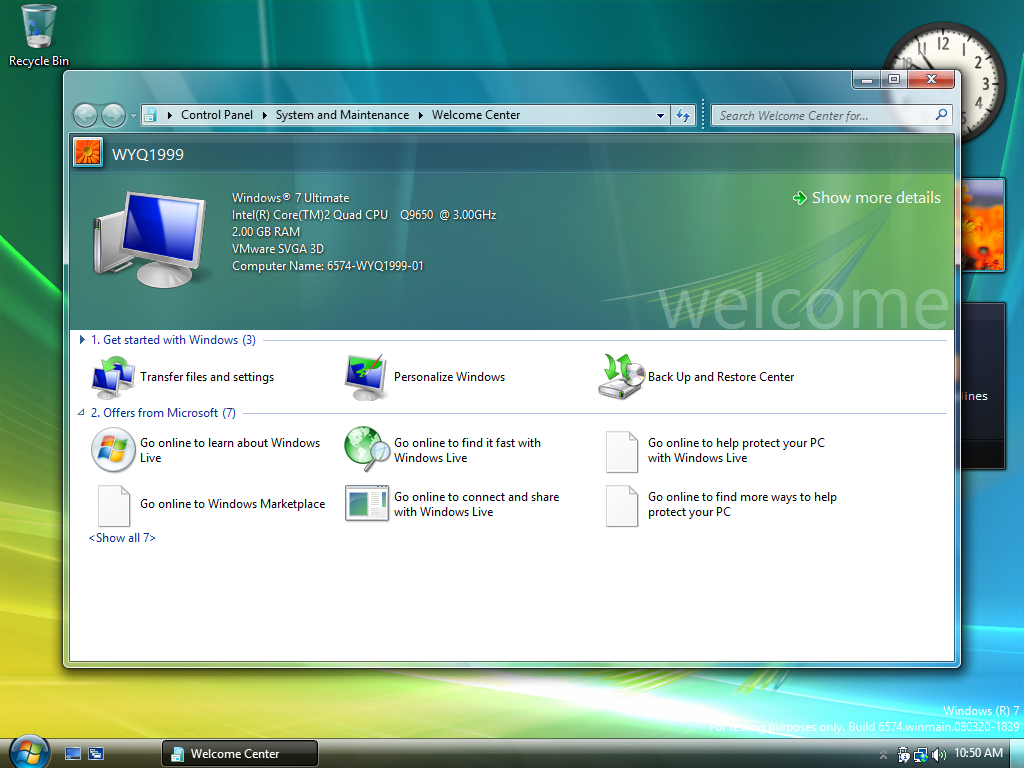Viewport: 1024px width, 768px height.
Task: Open the Back Up and Restore Center icon
Action: point(621,377)
